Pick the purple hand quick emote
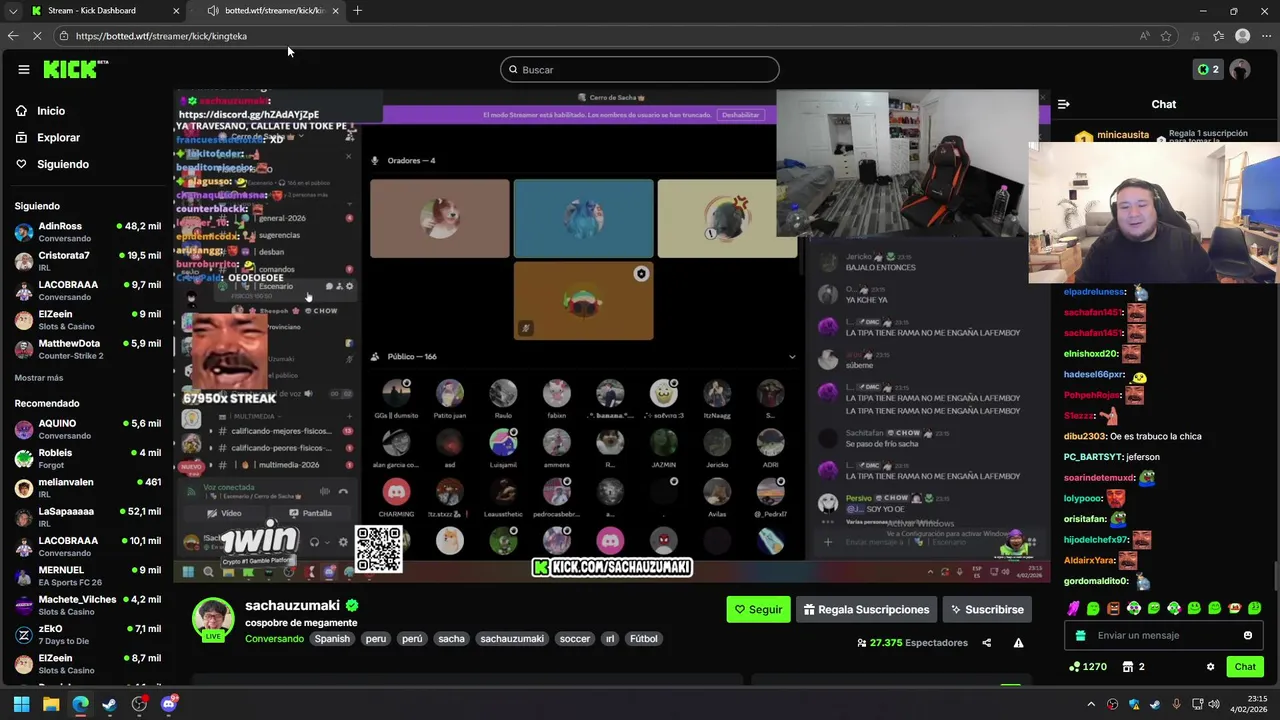 [1073, 608]
